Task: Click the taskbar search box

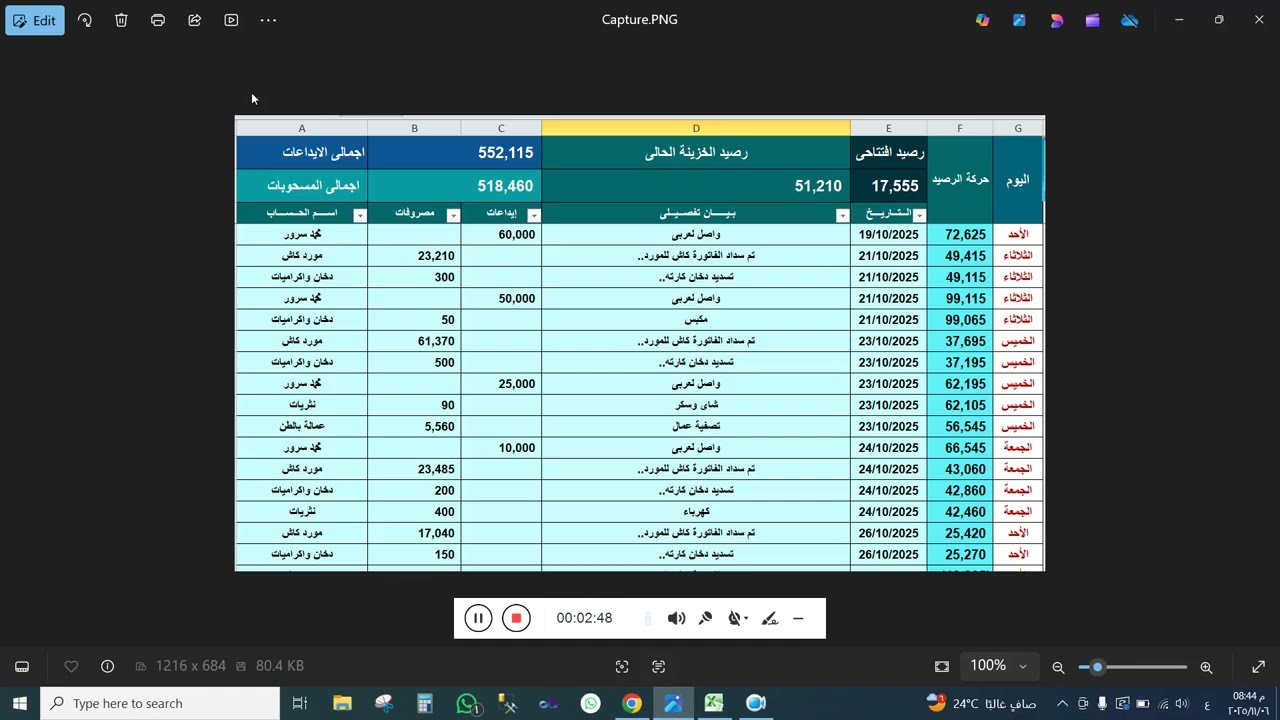Action: point(160,703)
